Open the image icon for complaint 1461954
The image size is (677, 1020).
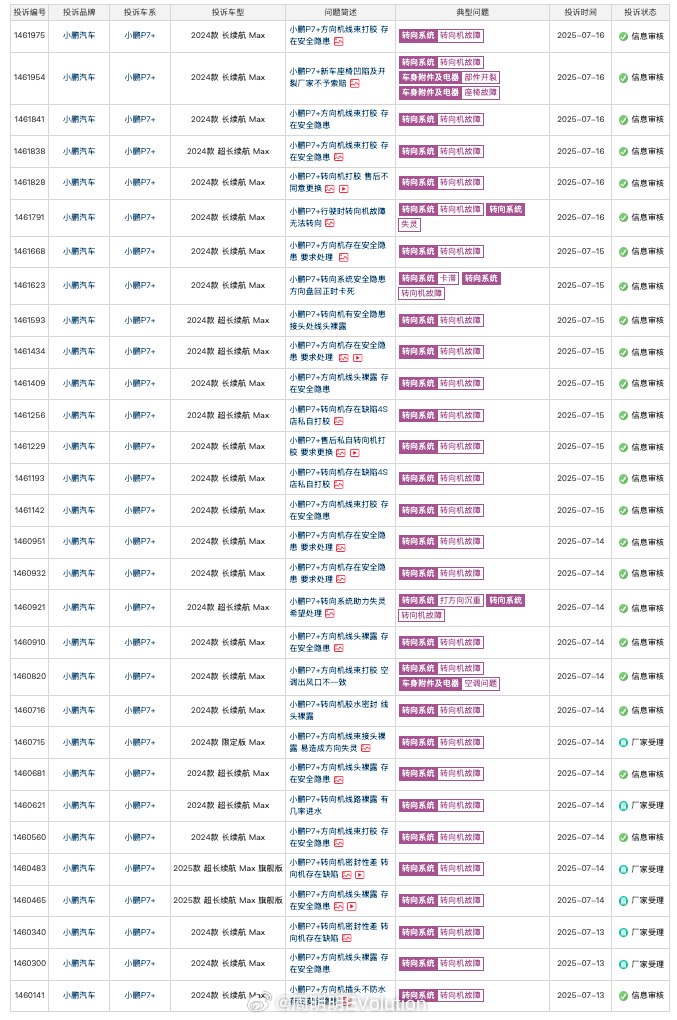coord(354,84)
